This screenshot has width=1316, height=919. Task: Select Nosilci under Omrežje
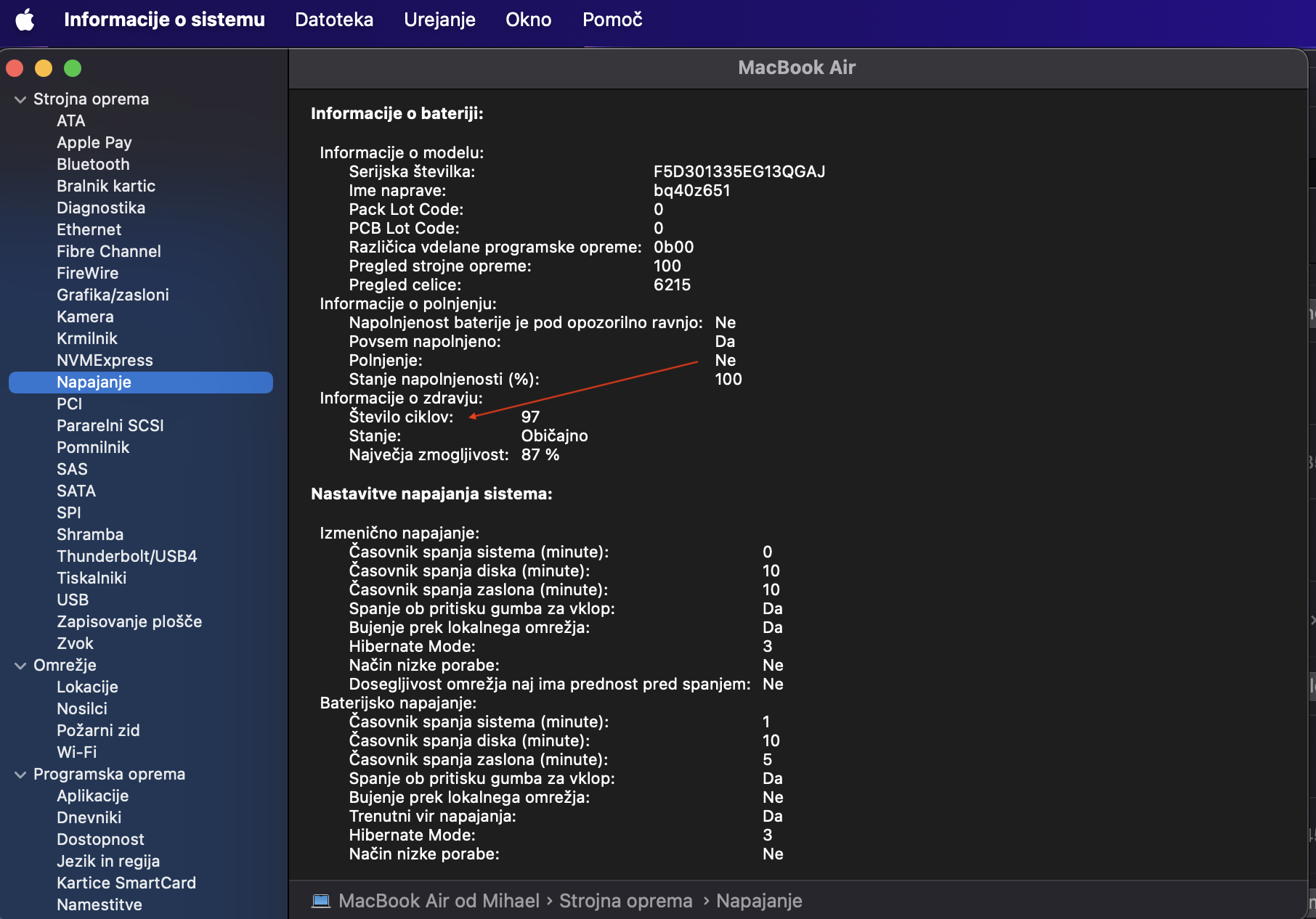pyautogui.click(x=82, y=708)
